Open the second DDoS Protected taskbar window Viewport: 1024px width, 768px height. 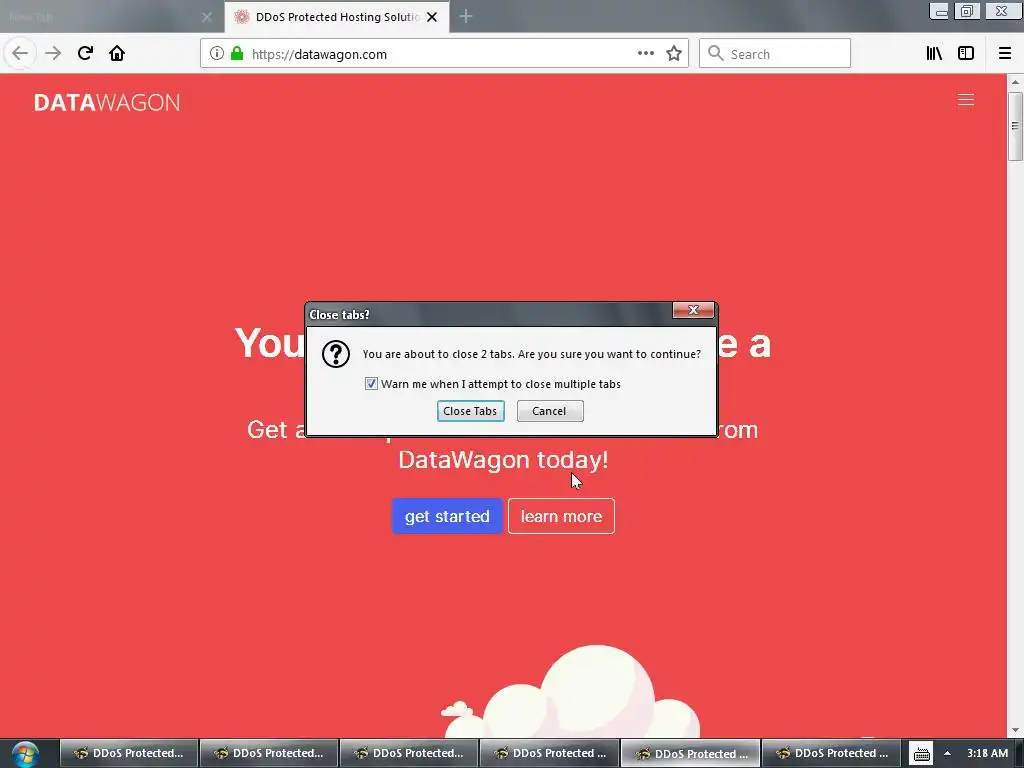268,754
